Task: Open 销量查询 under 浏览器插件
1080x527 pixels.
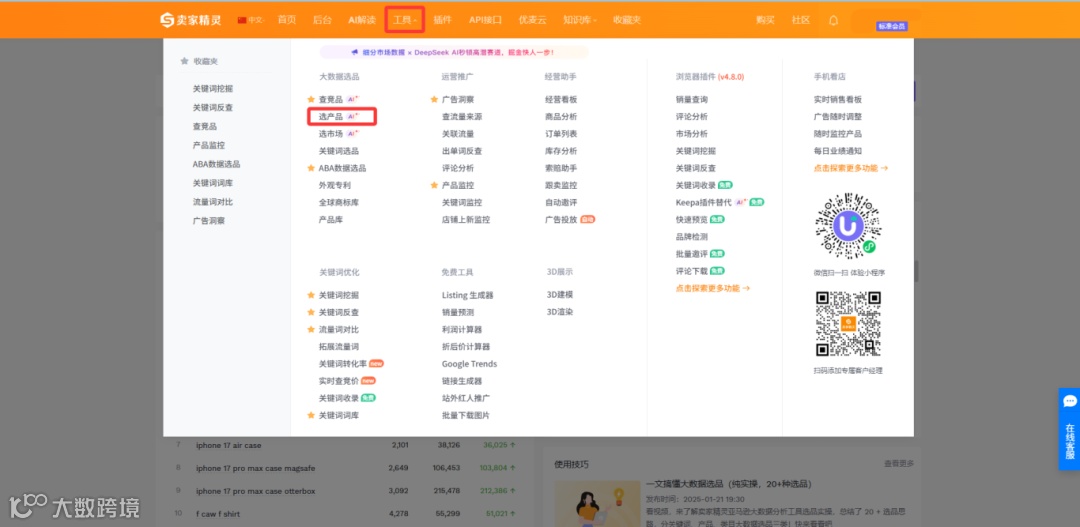Action: point(692,99)
